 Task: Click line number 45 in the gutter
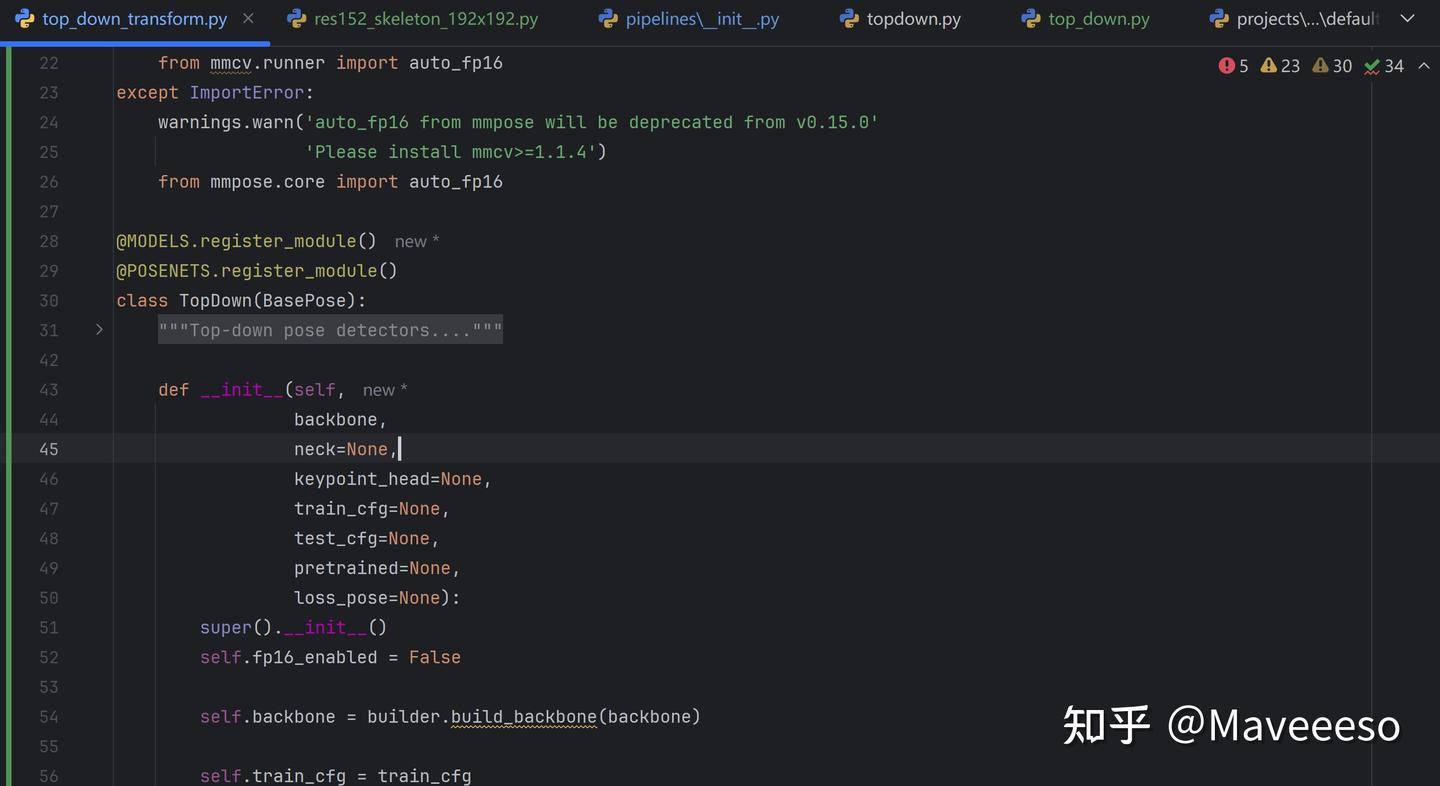click(48, 449)
